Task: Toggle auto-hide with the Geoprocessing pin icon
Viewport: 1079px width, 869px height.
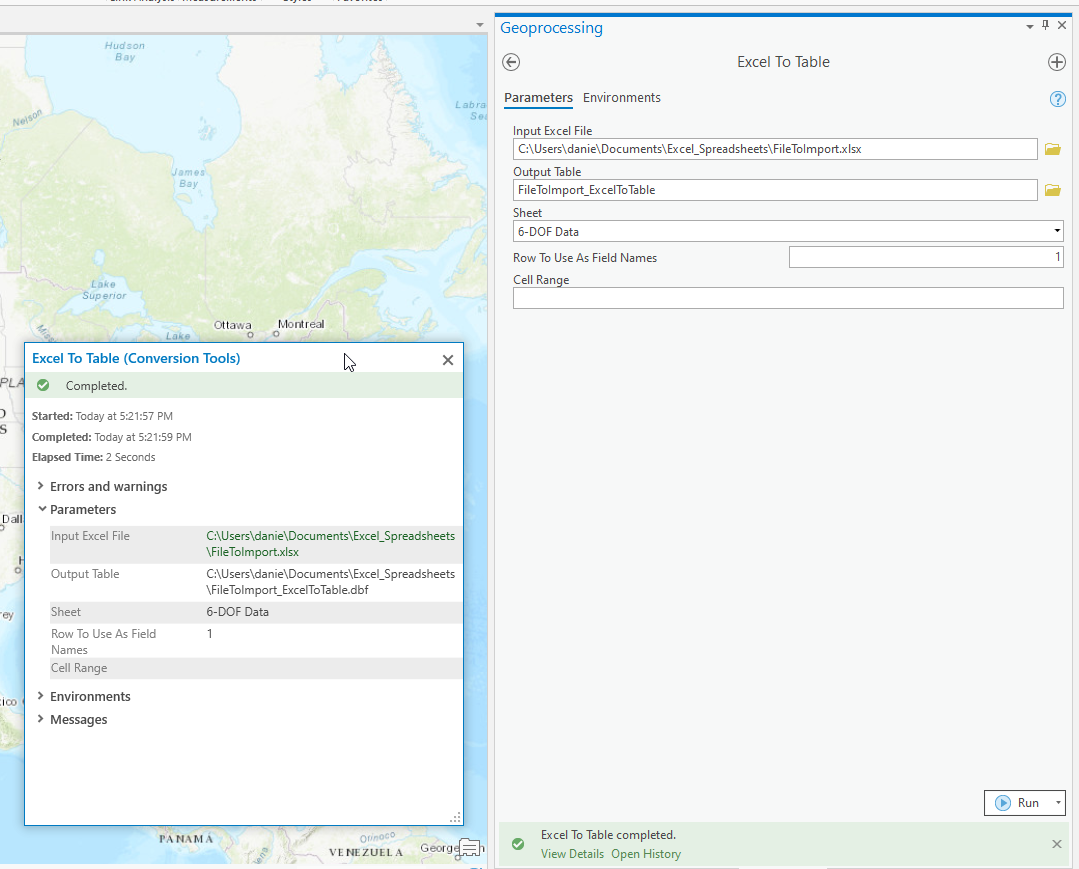Action: 1044,25
